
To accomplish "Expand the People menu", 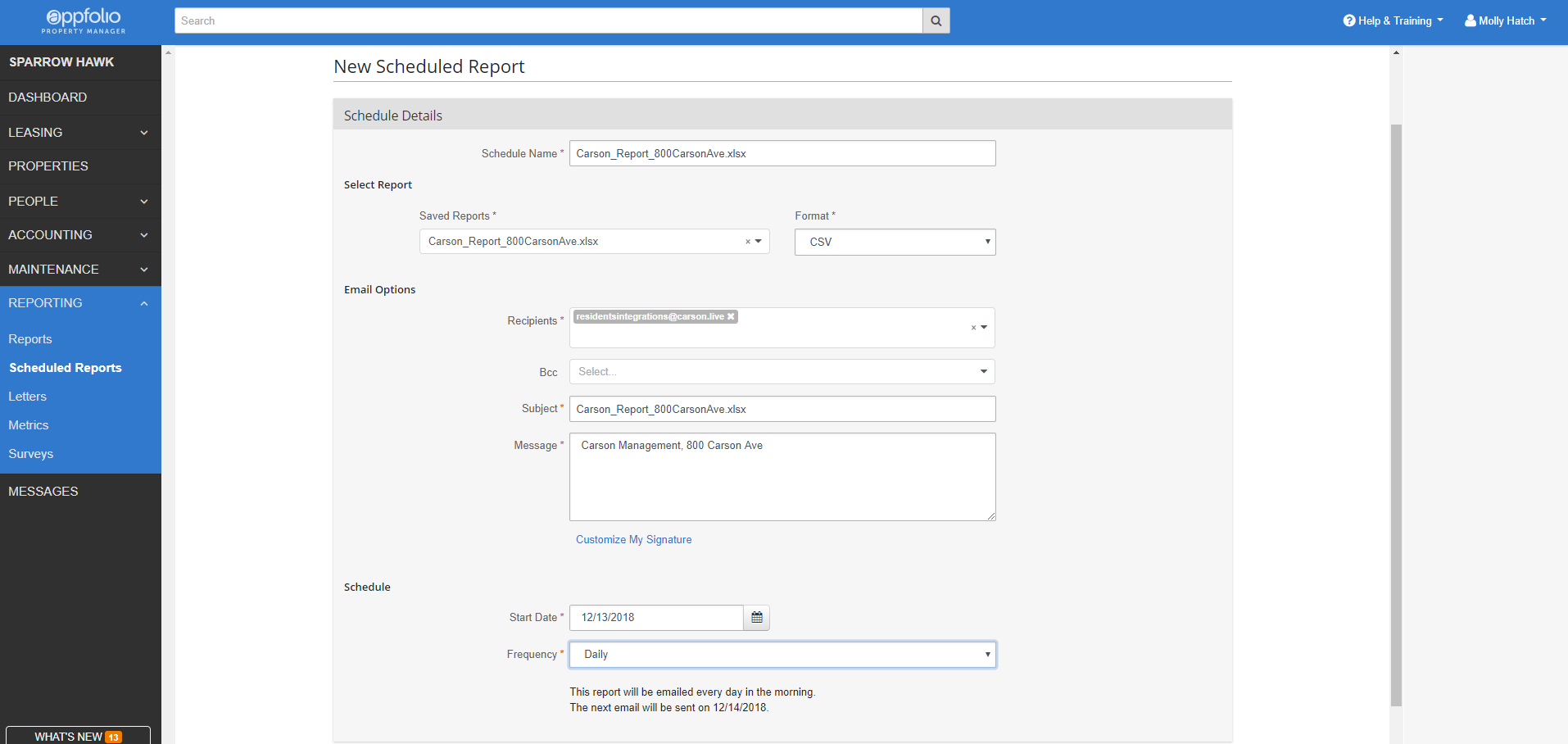I will [x=80, y=201].
